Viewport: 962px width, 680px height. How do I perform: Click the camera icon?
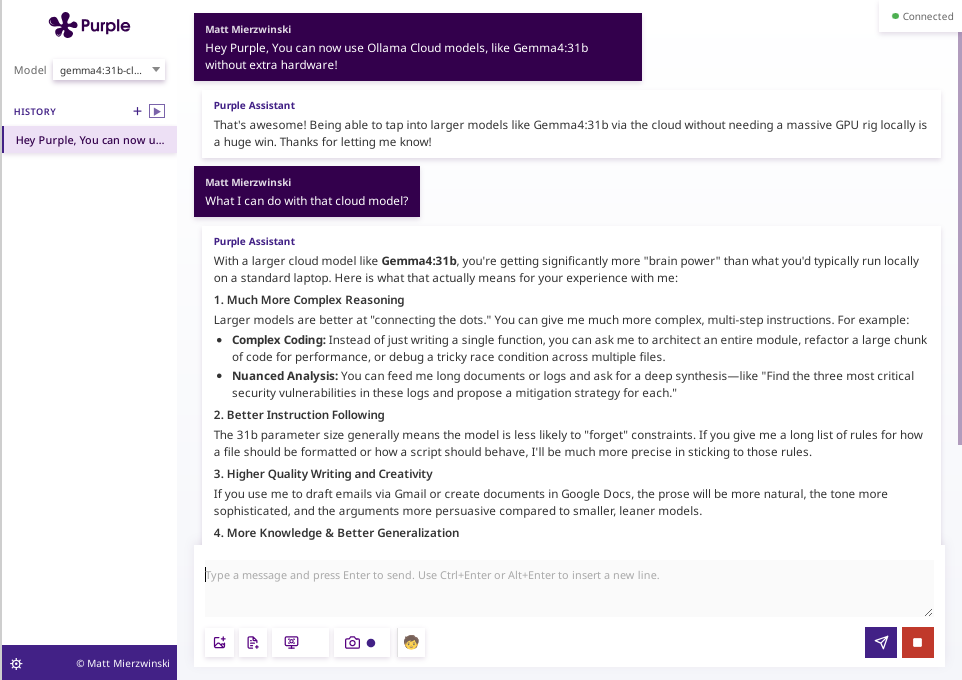coord(352,643)
